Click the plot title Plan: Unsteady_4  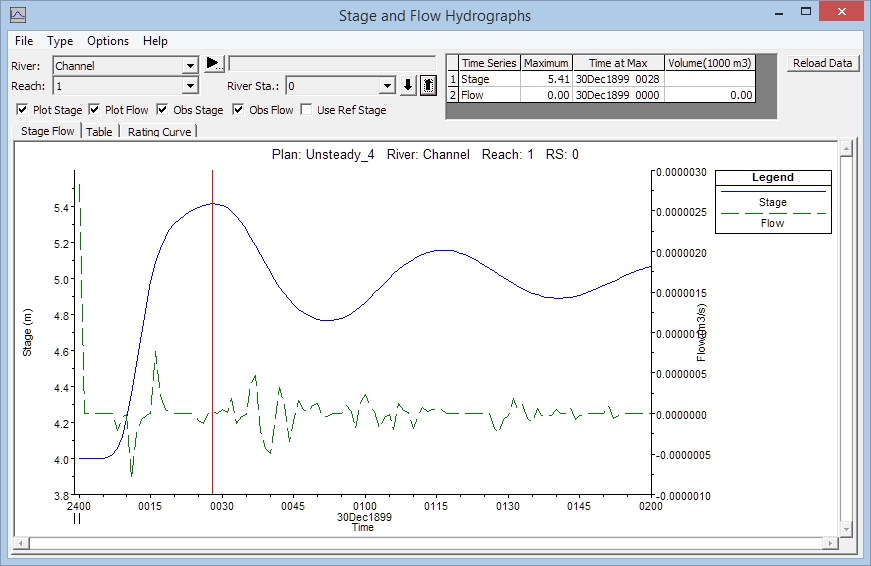(x=323, y=154)
